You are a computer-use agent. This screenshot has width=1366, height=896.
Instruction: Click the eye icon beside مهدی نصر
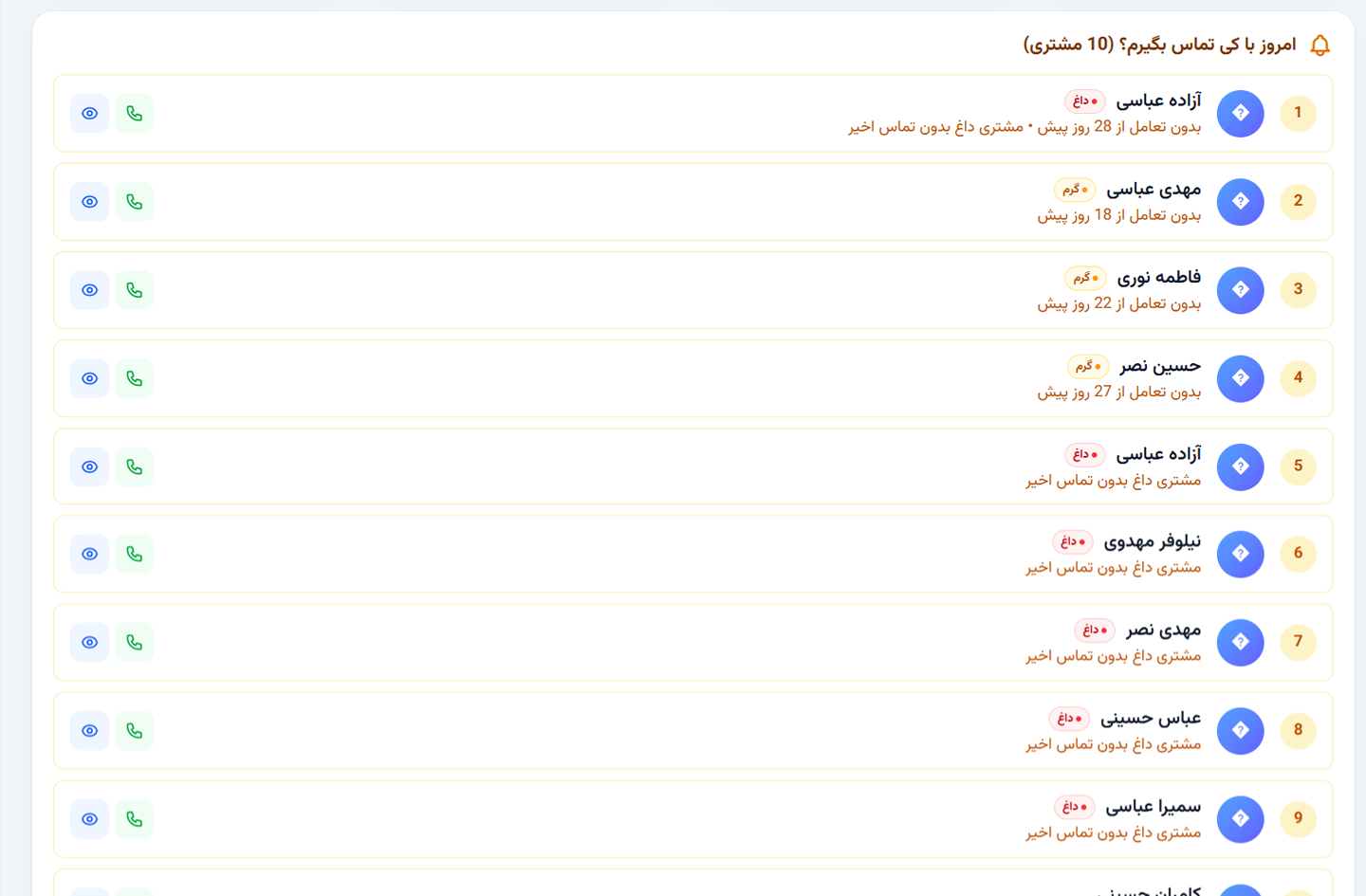(x=90, y=642)
